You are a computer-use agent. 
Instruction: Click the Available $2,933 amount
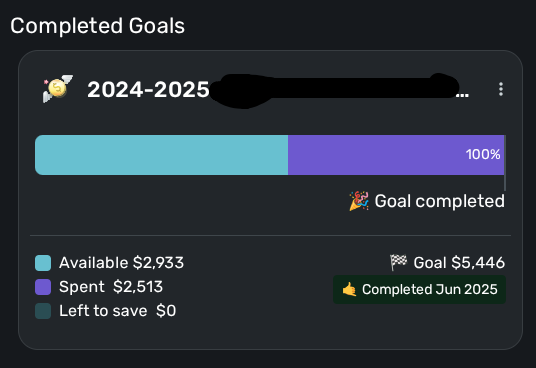[x=121, y=263]
